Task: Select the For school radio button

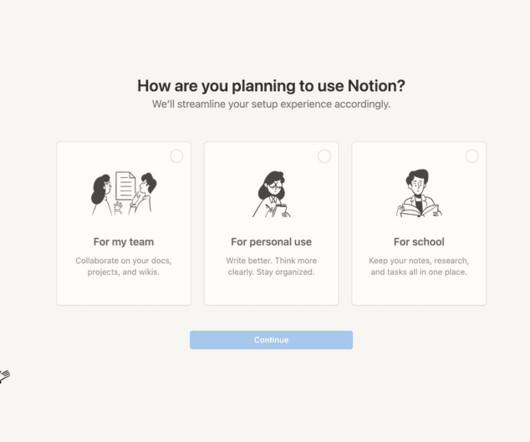Action: pos(472,156)
